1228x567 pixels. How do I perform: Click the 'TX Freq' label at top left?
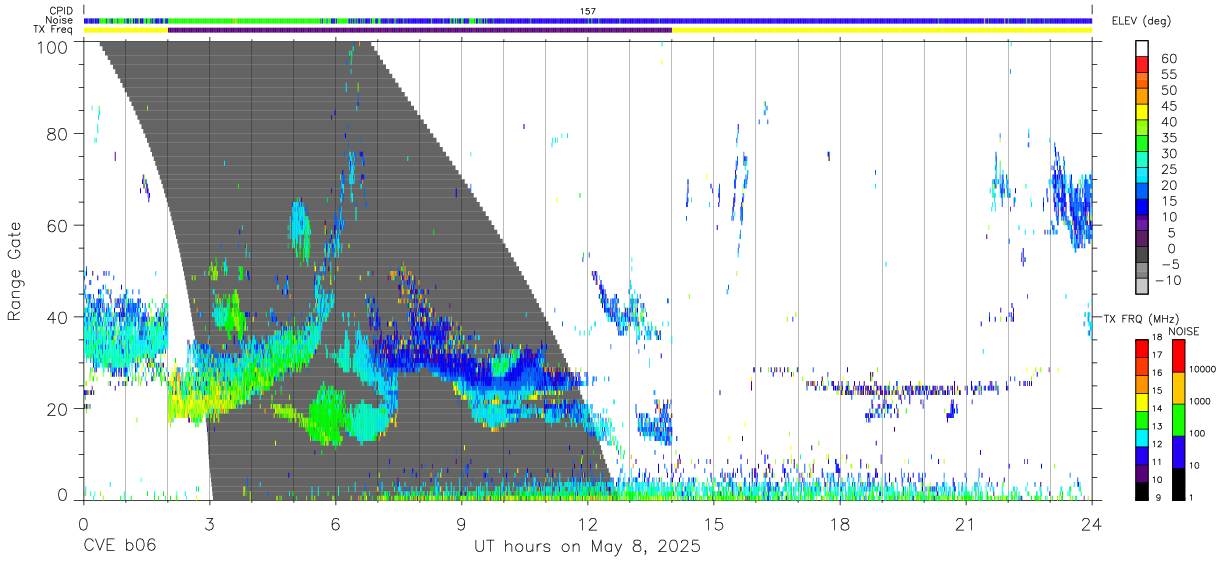[x=54, y=30]
